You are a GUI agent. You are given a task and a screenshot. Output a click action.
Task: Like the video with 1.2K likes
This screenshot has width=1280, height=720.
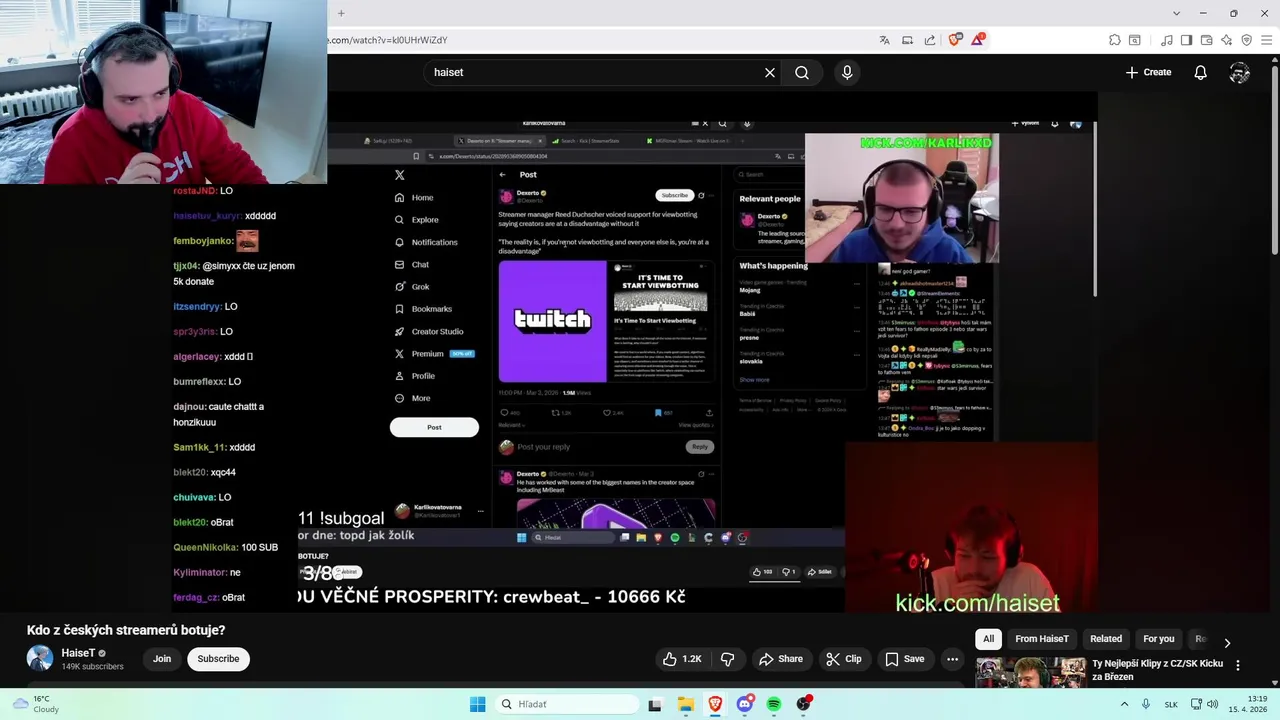[x=682, y=659]
